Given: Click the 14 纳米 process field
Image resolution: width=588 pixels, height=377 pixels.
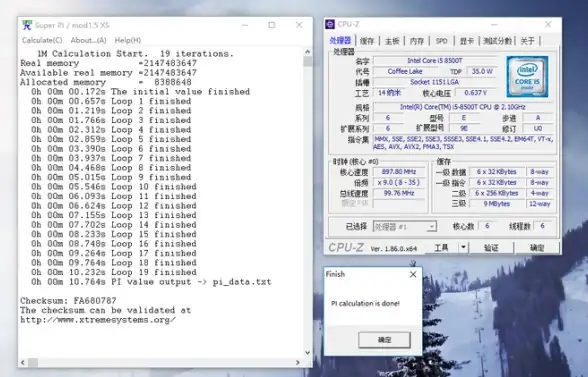Looking at the screenshot, I should [389, 93].
